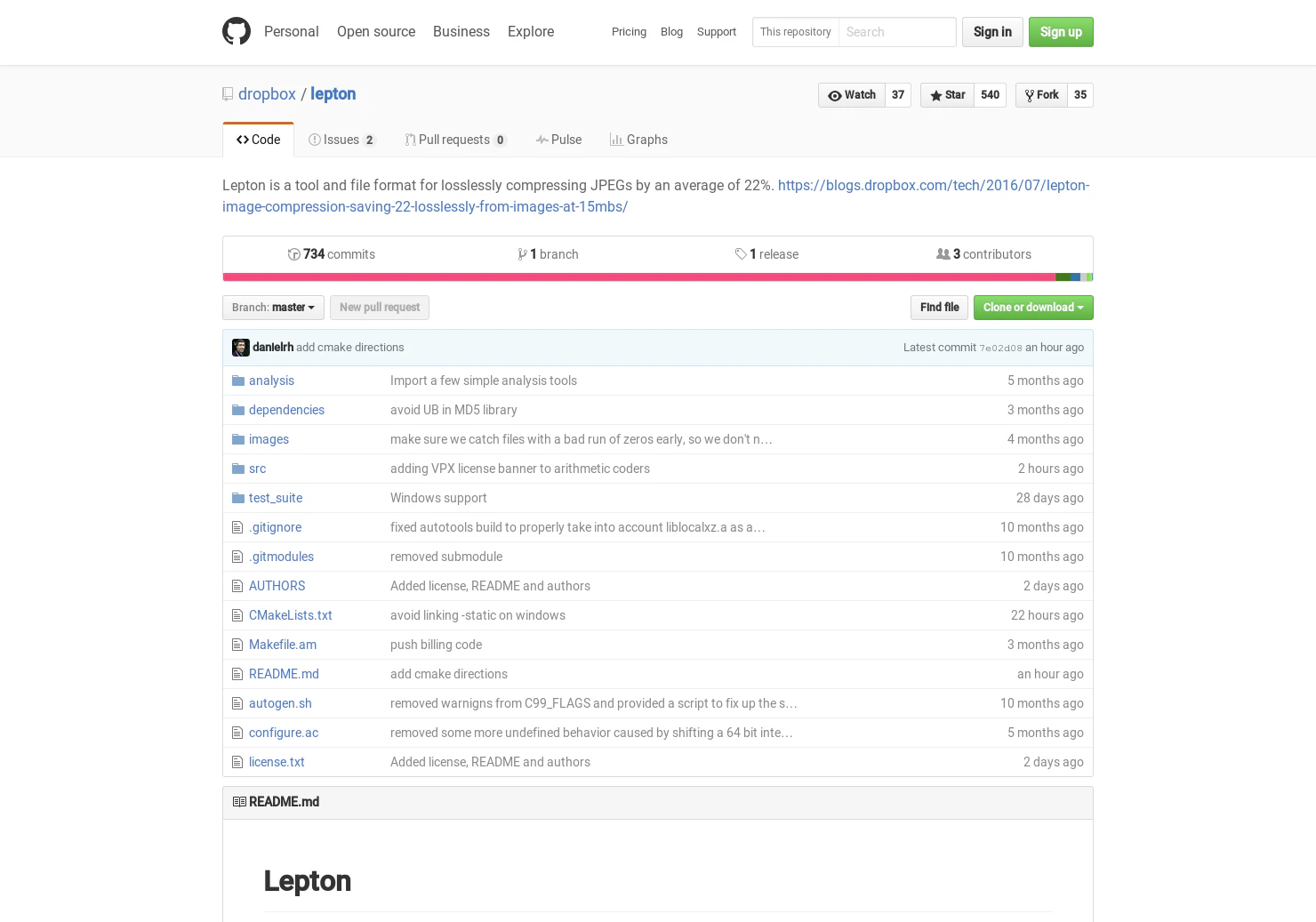Image resolution: width=1316 pixels, height=922 pixels.
Task: Open the stargazers count 540
Action: tap(991, 95)
